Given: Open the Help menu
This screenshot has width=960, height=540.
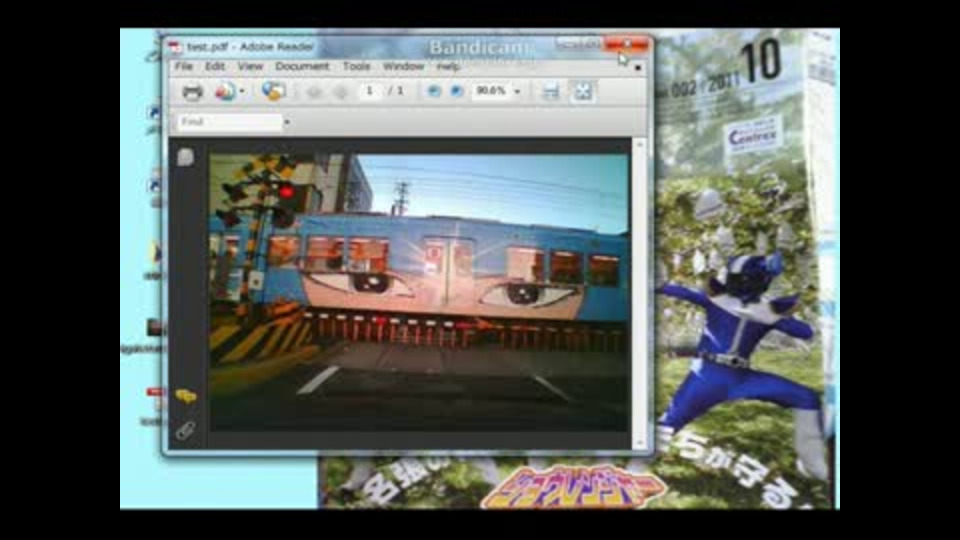Looking at the screenshot, I should pyautogui.click(x=448, y=66).
